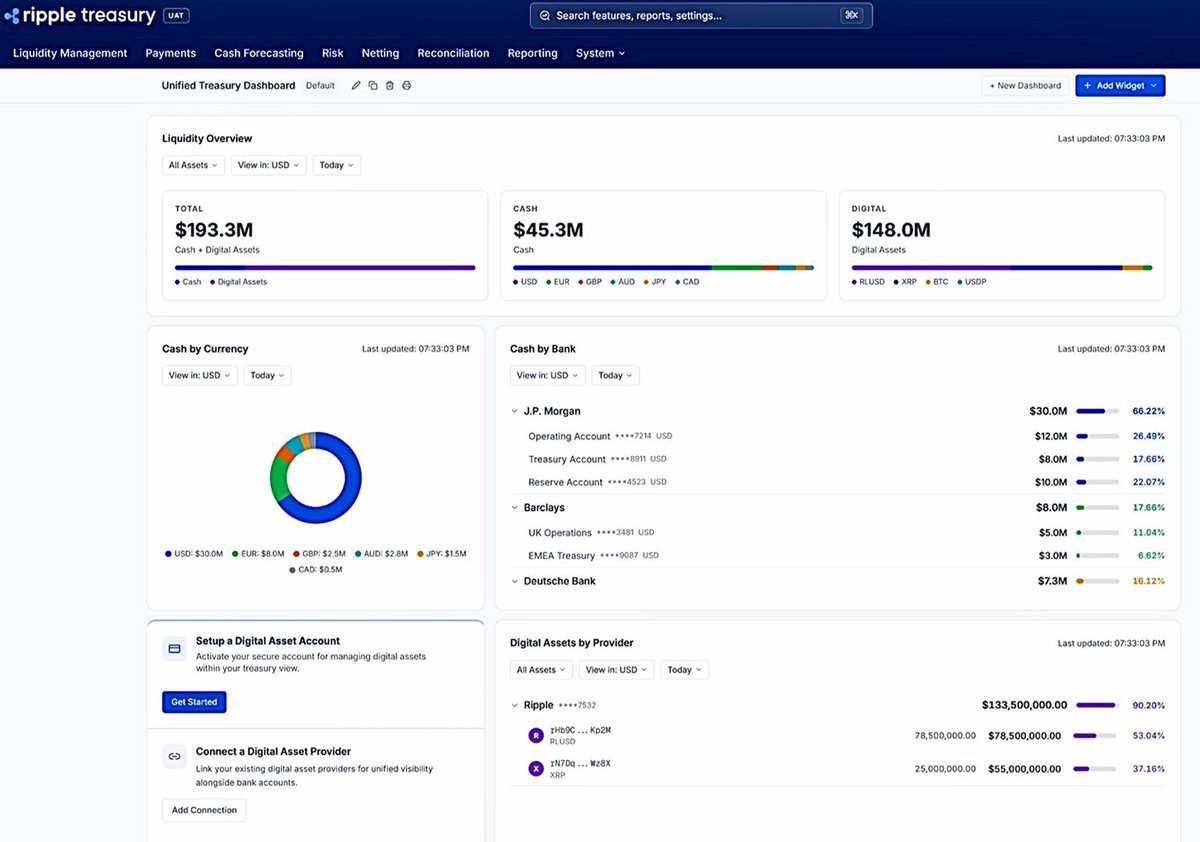This screenshot has height=842, width=1200.
Task: Expand the Deutsche Bank group
Action: 514,582
